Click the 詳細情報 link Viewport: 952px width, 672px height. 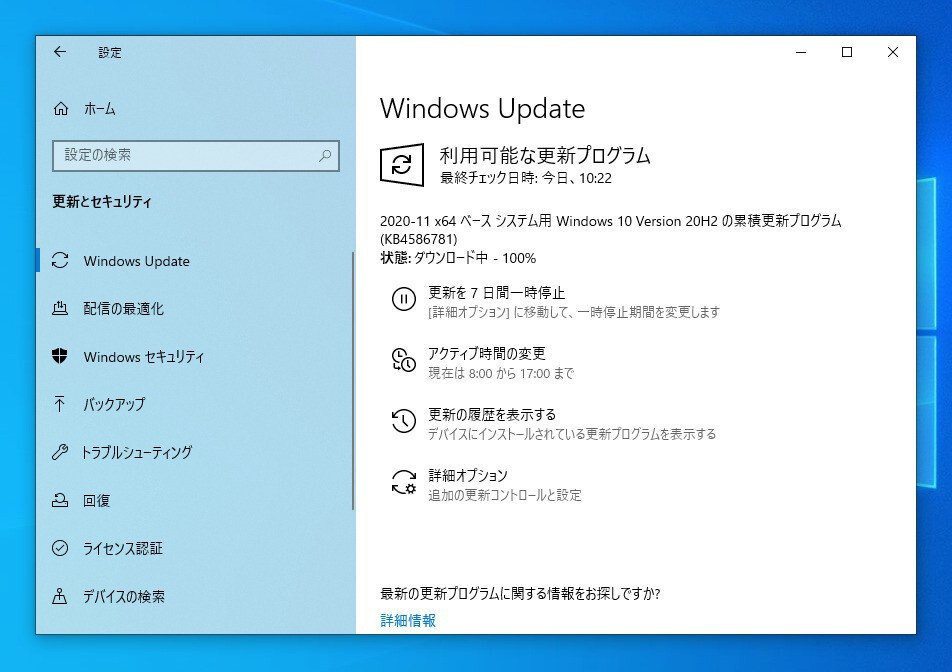point(408,620)
